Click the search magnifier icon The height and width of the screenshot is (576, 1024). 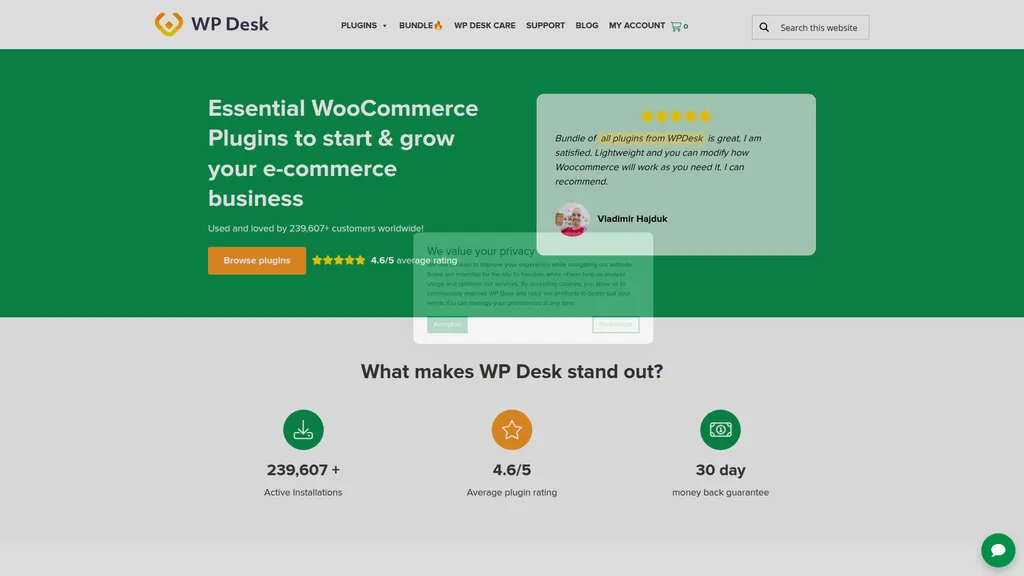tap(764, 27)
